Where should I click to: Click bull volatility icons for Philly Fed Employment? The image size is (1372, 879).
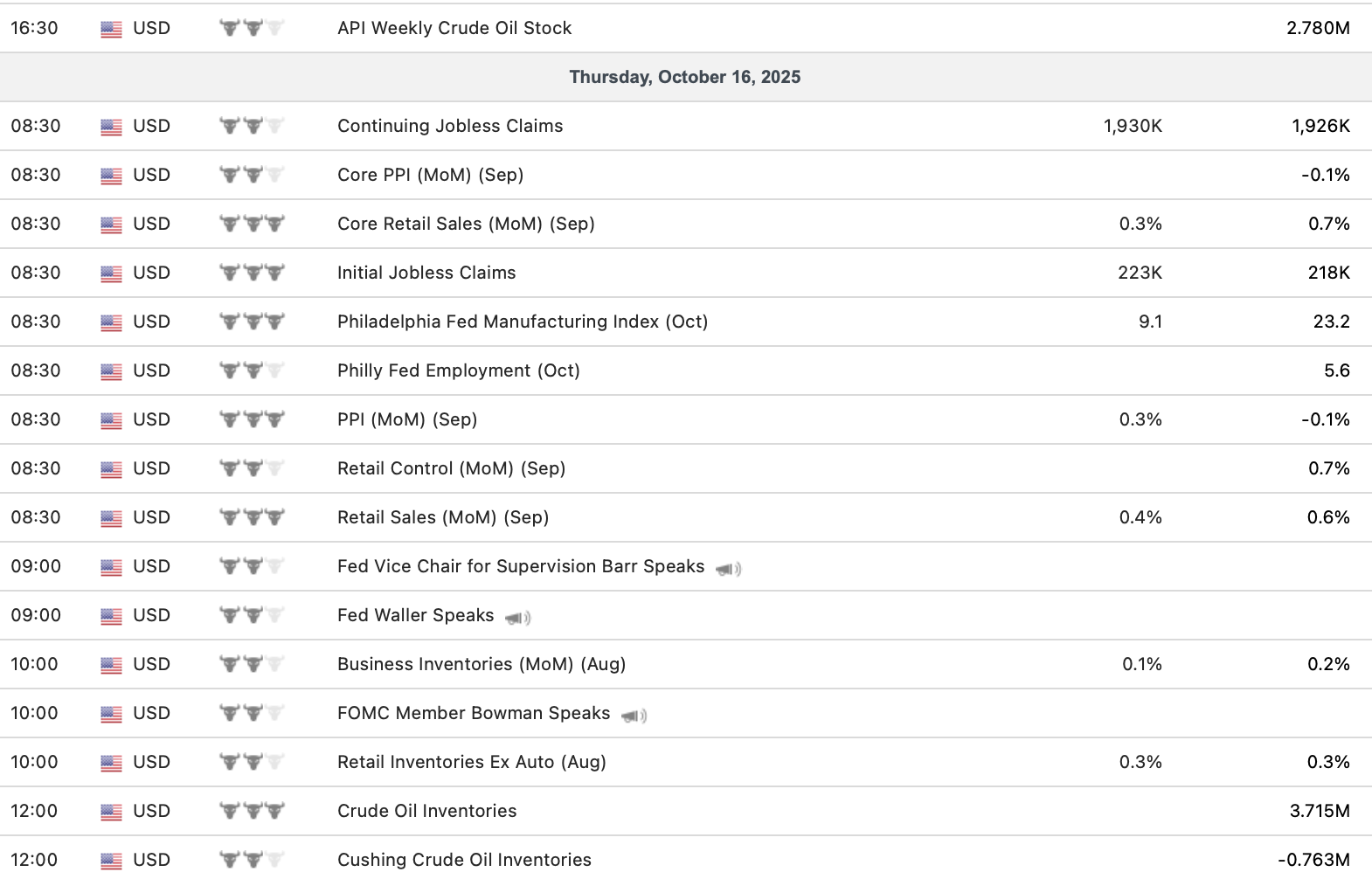point(252,370)
